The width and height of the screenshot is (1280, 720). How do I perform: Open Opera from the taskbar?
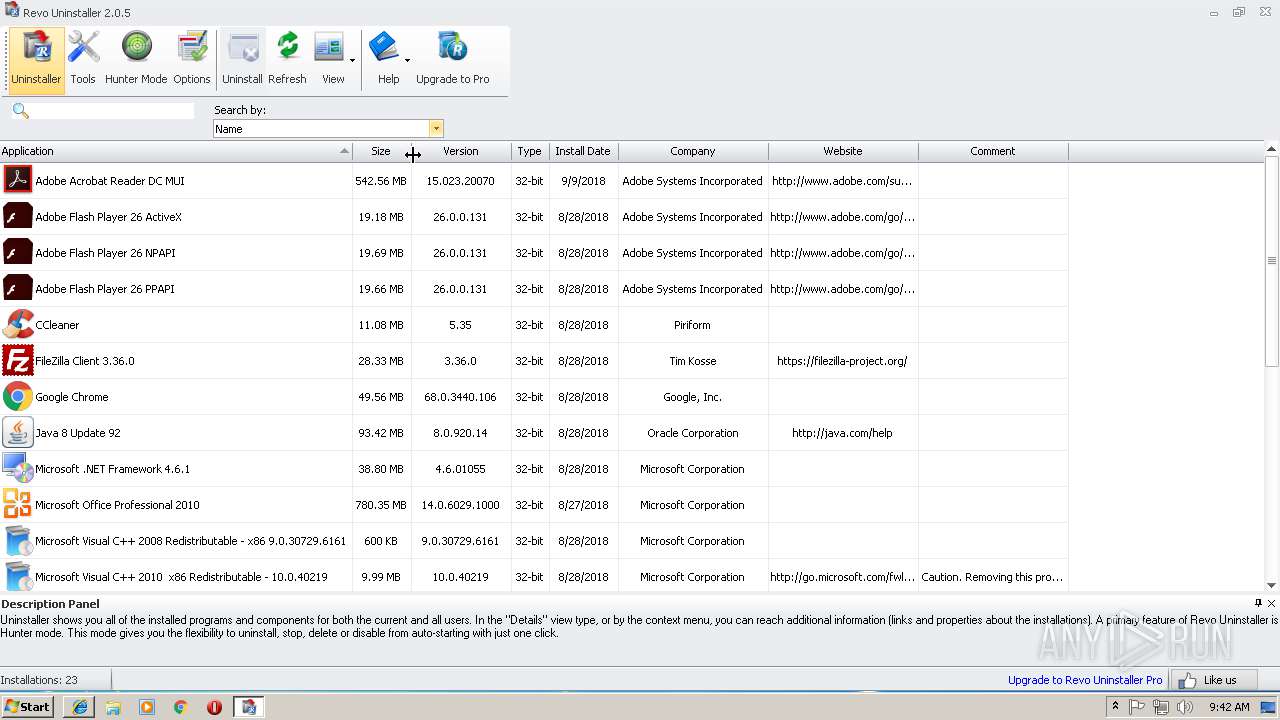pyautogui.click(x=214, y=707)
